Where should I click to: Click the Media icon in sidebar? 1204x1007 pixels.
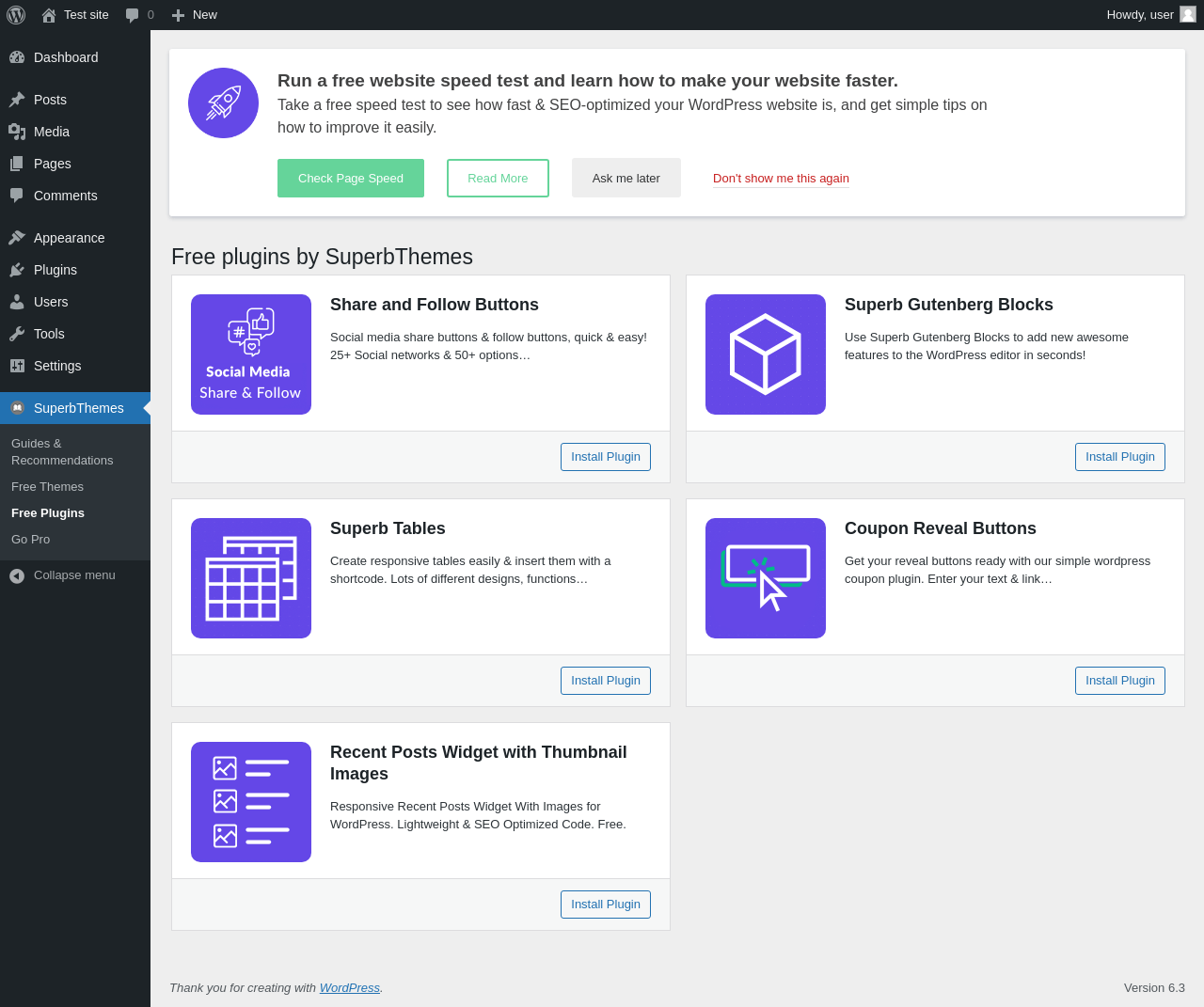click(x=17, y=132)
